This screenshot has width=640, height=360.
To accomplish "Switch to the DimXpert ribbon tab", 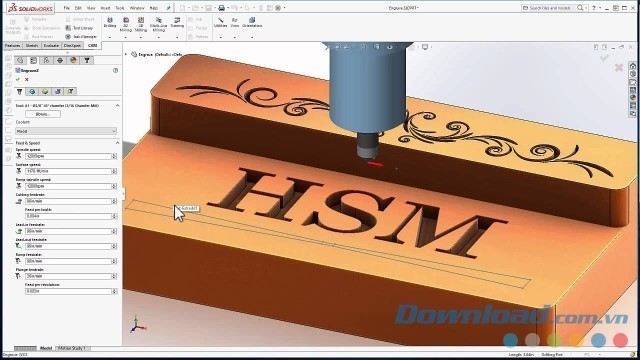I will point(72,46).
